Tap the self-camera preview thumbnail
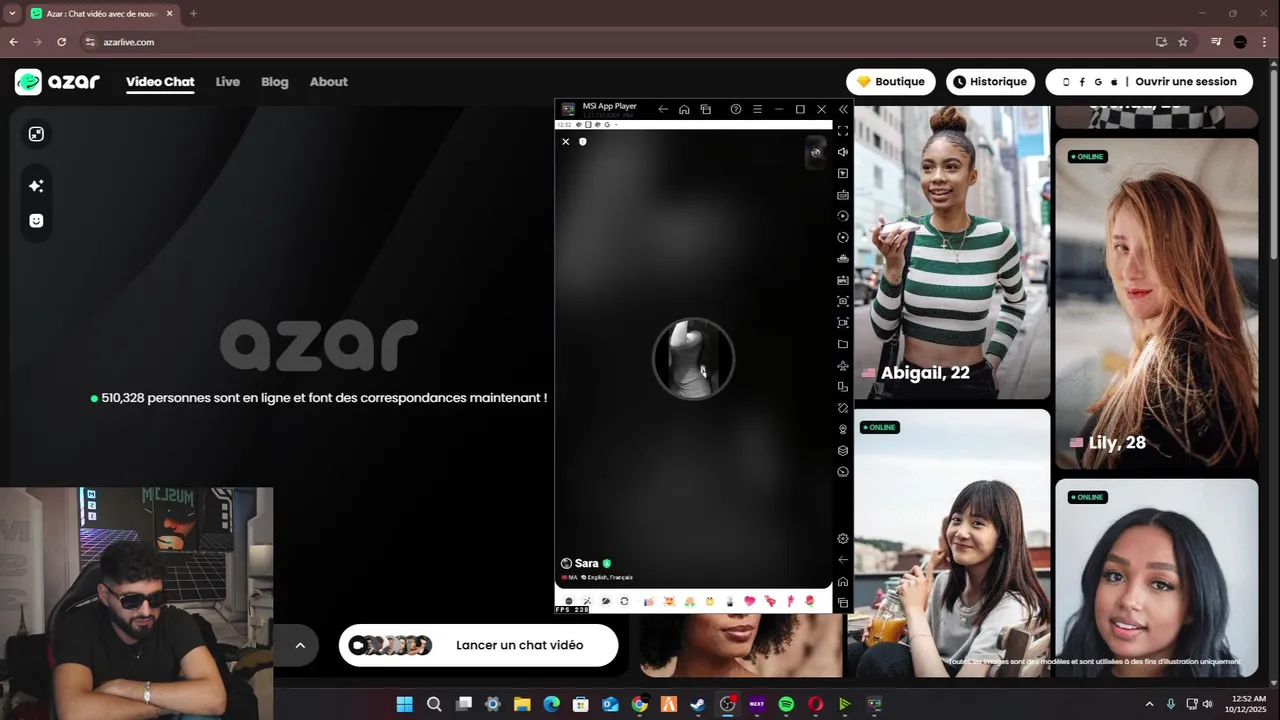The height and width of the screenshot is (720, 1280). pos(816,152)
